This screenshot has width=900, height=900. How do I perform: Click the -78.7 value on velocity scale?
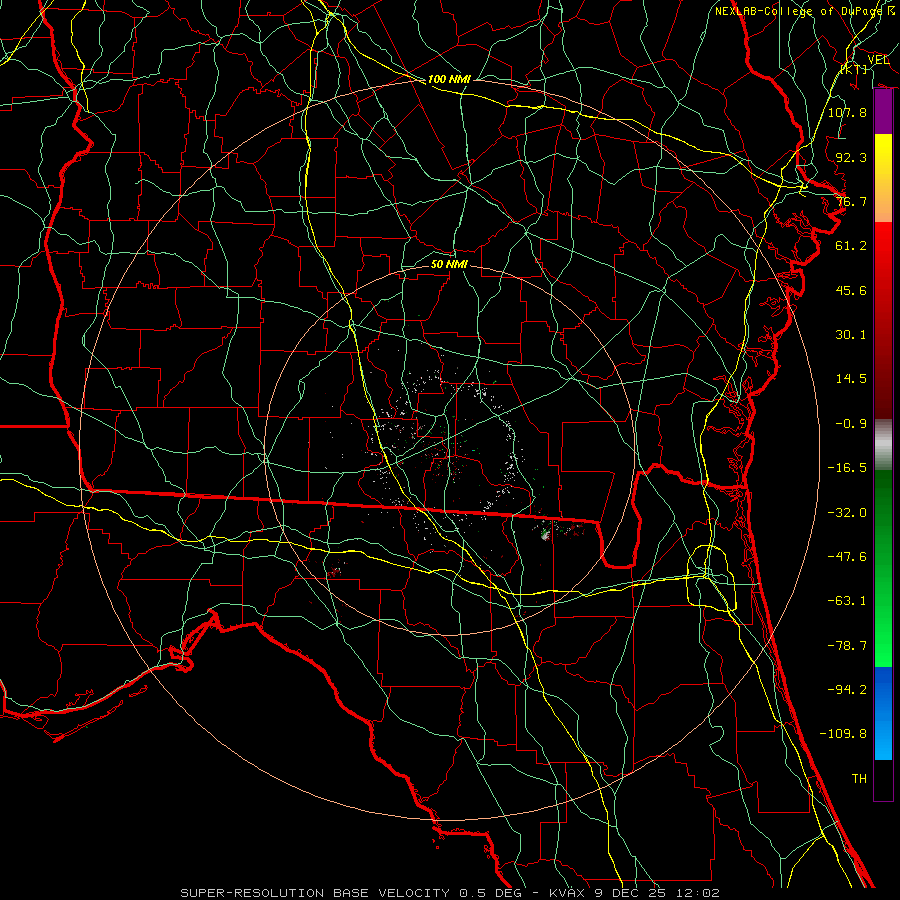click(847, 646)
